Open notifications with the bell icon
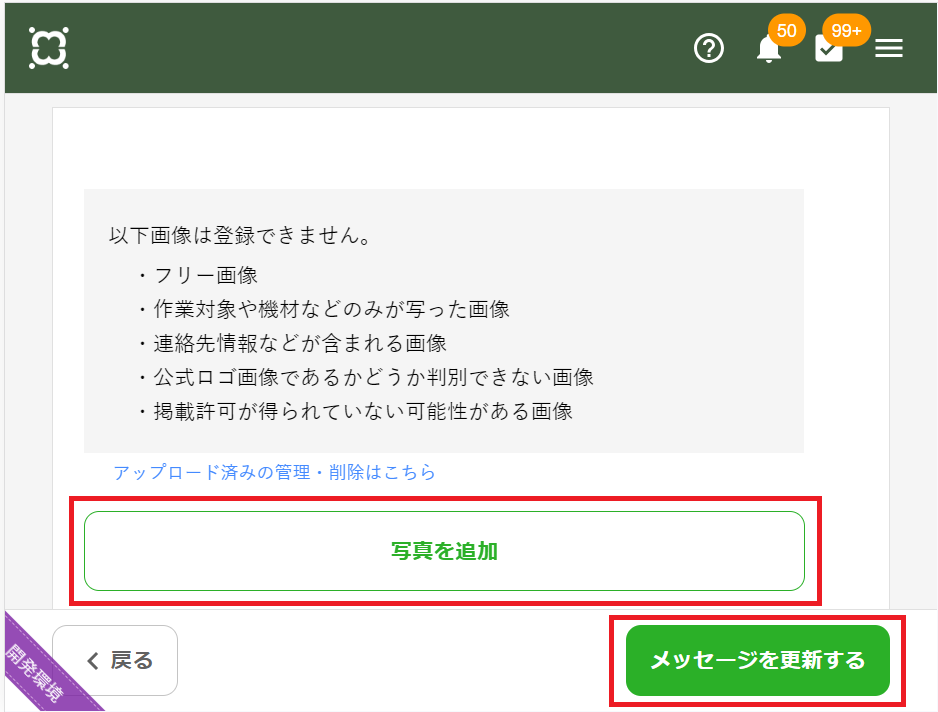Image resolution: width=938 pixels, height=712 pixels. [768, 50]
